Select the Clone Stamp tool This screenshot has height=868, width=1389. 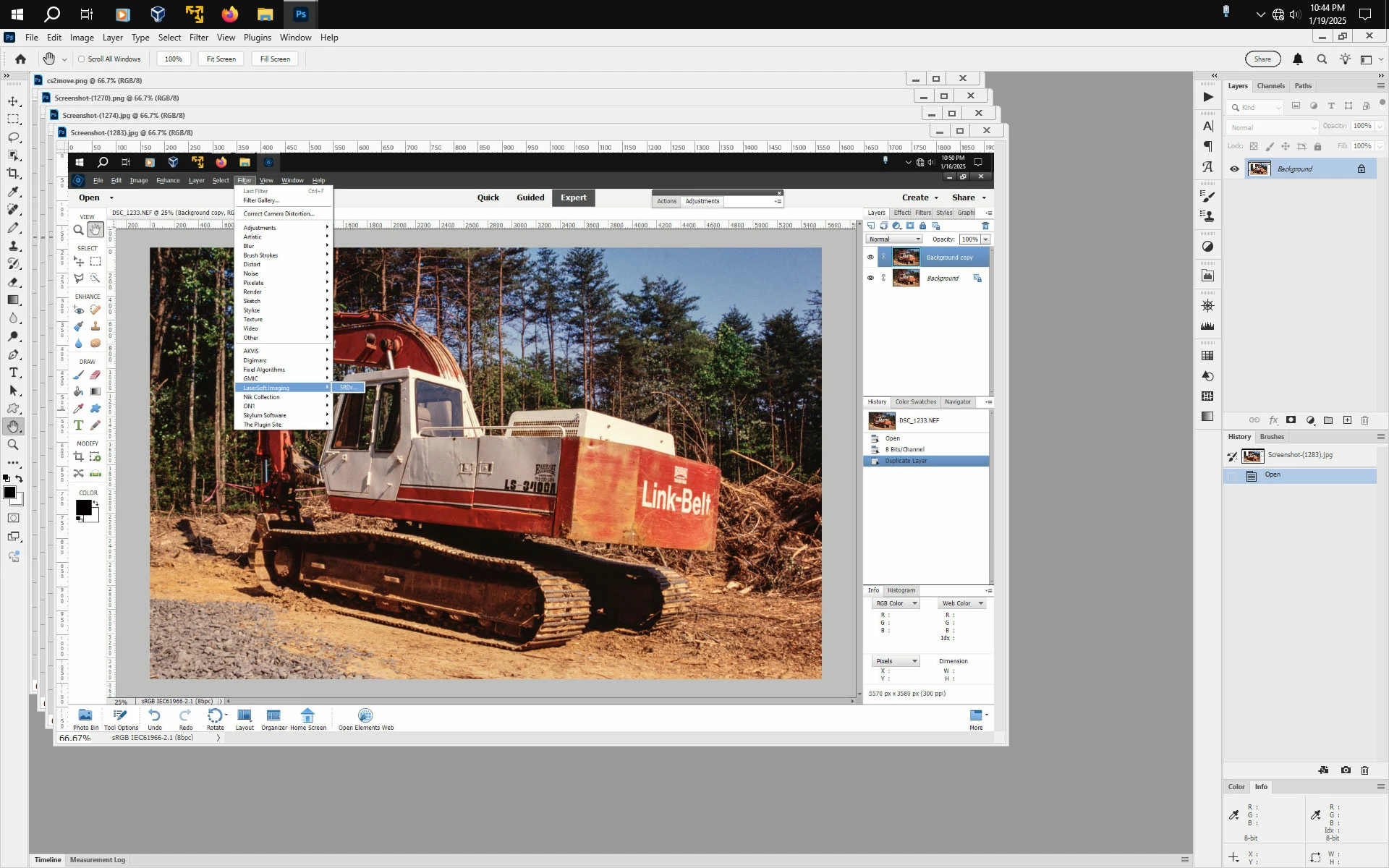[x=13, y=246]
